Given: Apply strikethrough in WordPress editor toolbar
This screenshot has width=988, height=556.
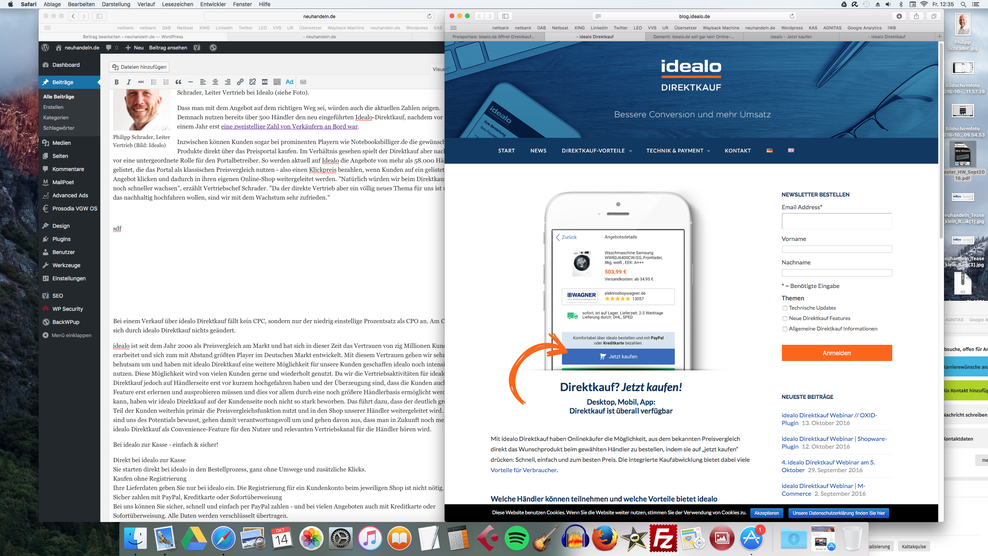Looking at the screenshot, I should click(141, 82).
